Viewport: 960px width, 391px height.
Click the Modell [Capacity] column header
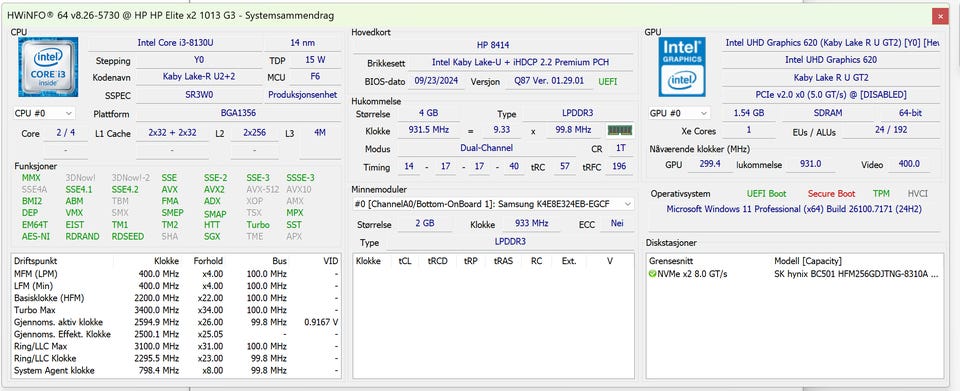(x=857, y=261)
